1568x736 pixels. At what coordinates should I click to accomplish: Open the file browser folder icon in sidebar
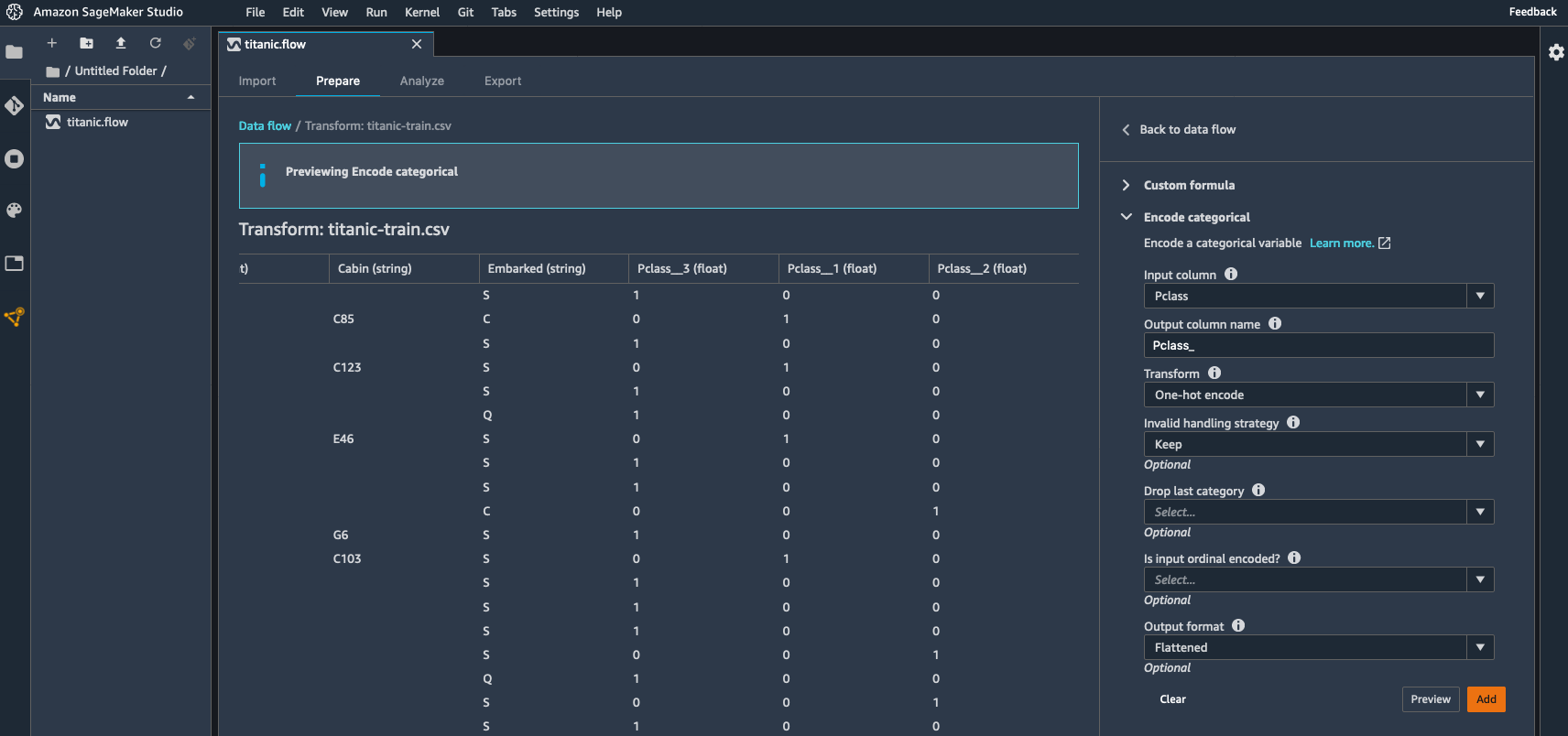coord(14,52)
